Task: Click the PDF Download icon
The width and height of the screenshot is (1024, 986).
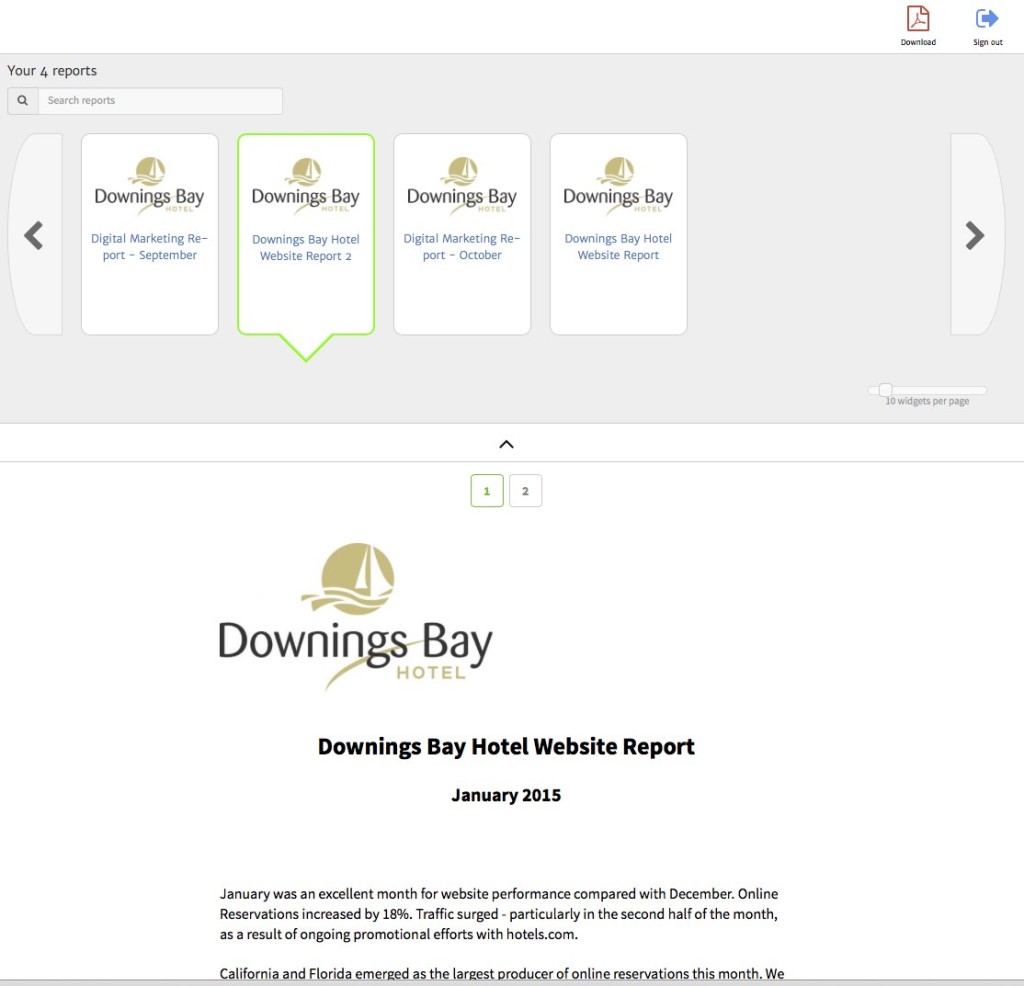Action: pos(918,20)
